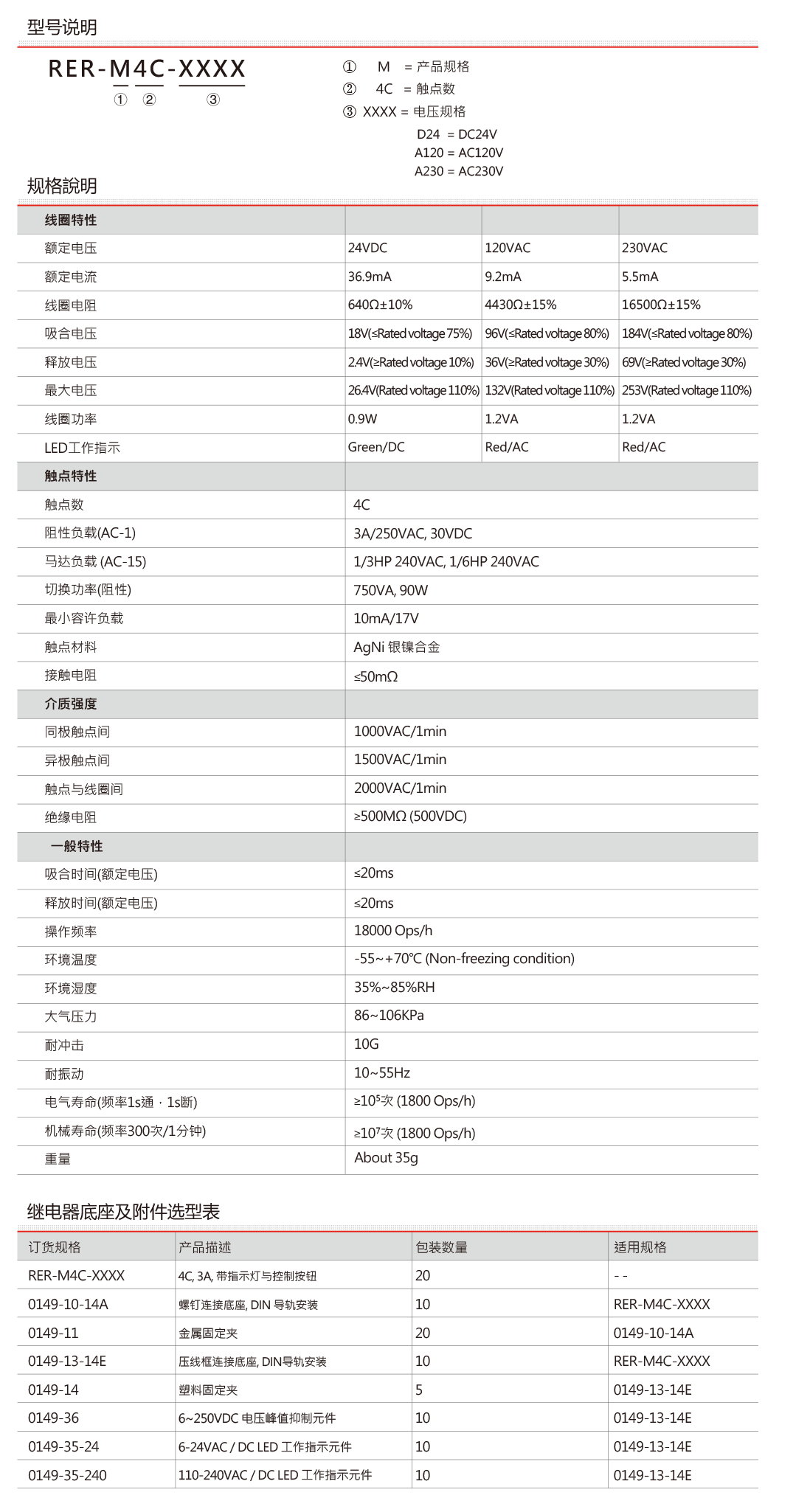This screenshot has width=810, height=1512.
Task: Select the '750VA, 90W' switching power value
Action: tap(391, 590)
